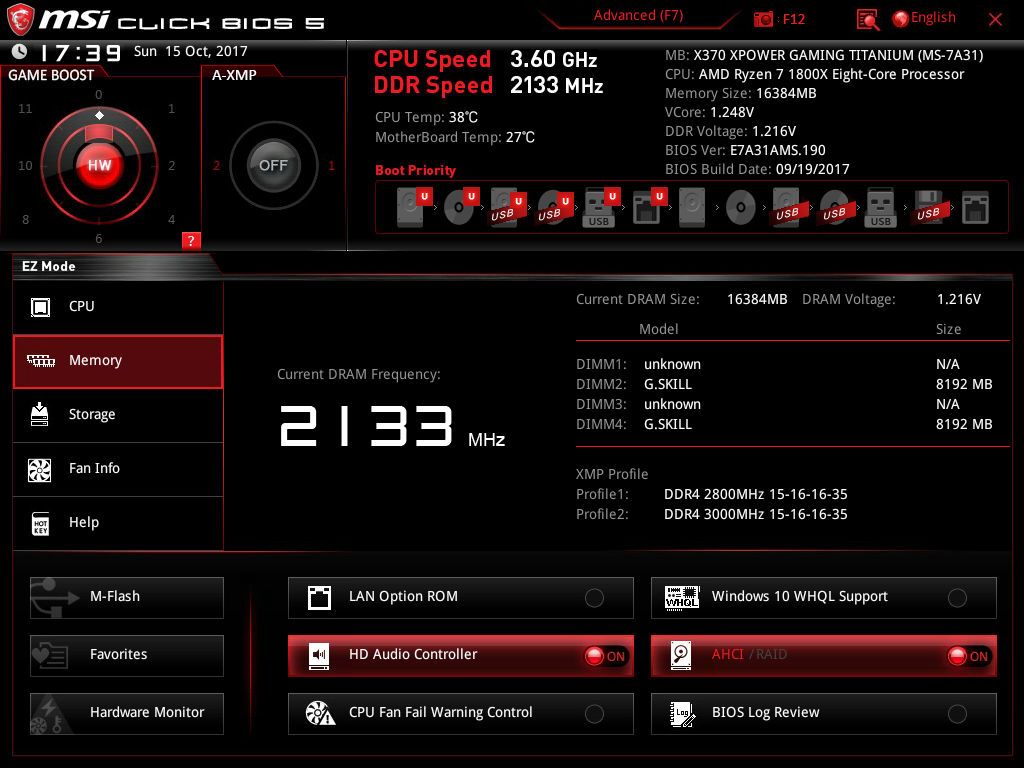
Task: Switch to the Fan Info tab
Action: (118, 469)
